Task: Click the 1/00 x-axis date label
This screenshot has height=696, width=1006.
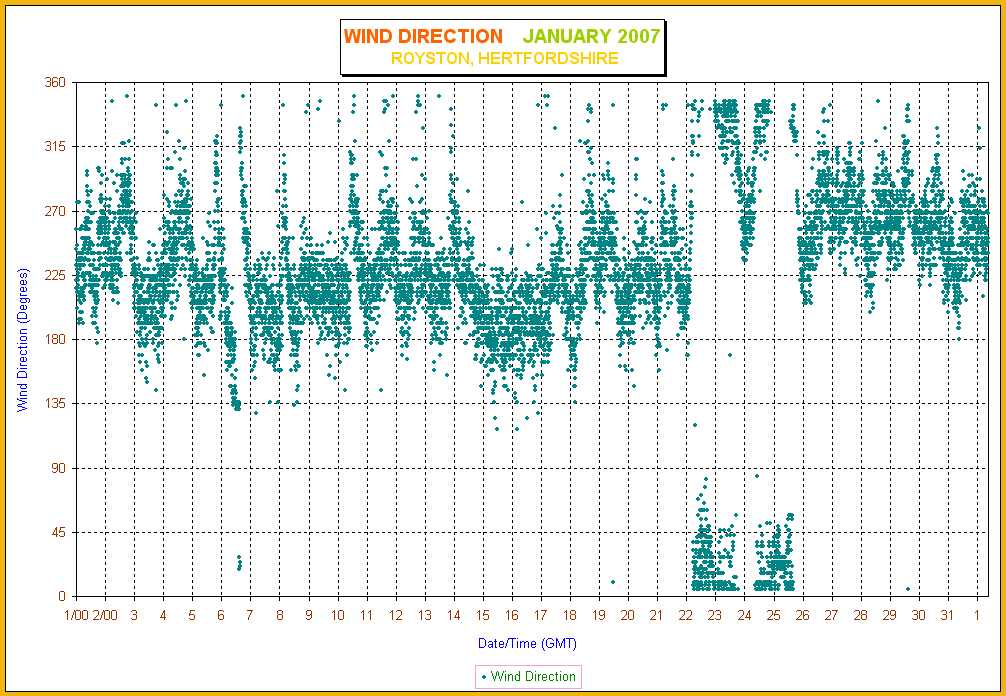Action: (x=76, y=615)
